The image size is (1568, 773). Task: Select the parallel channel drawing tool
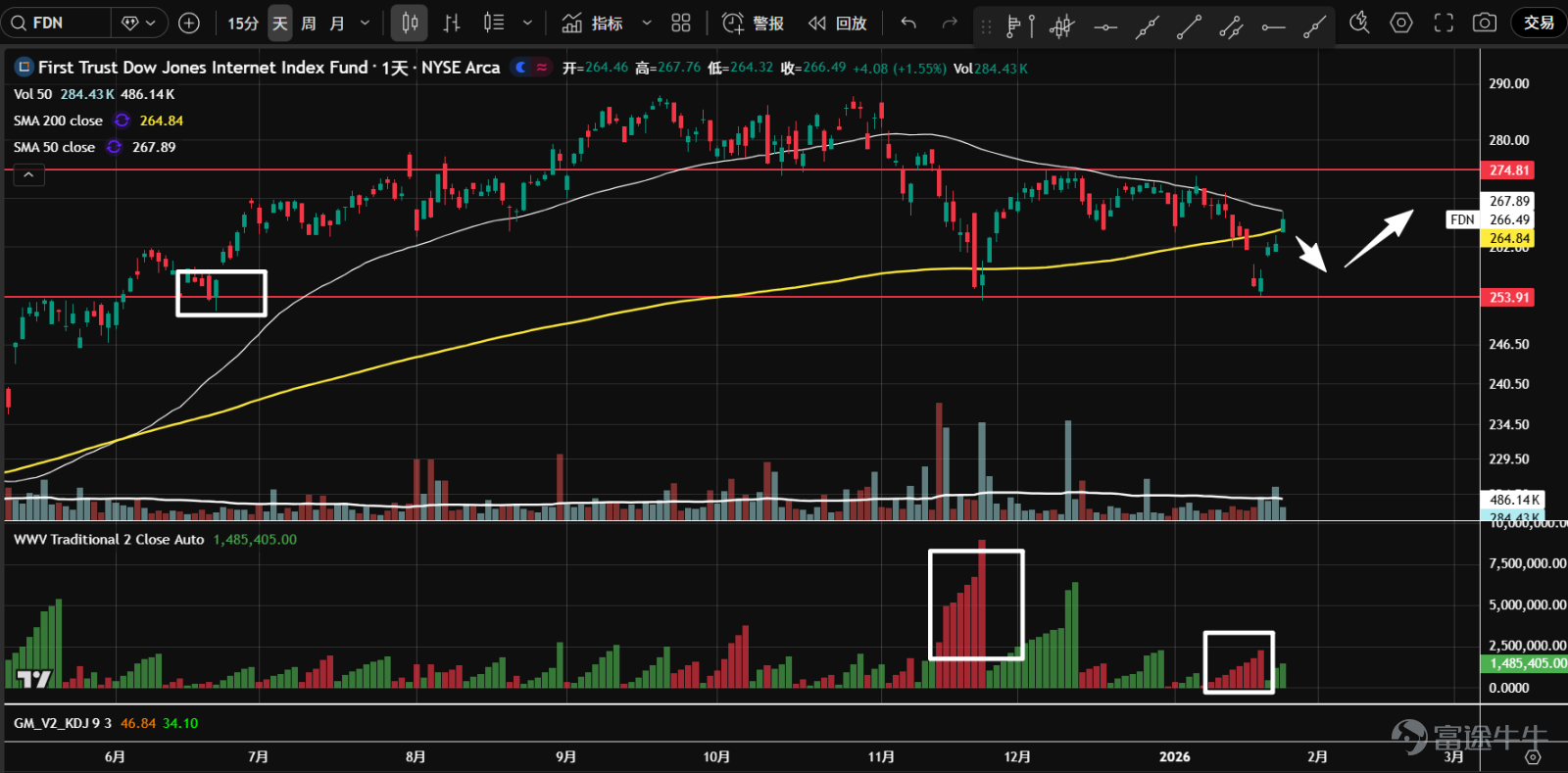tap(1231, 26)
